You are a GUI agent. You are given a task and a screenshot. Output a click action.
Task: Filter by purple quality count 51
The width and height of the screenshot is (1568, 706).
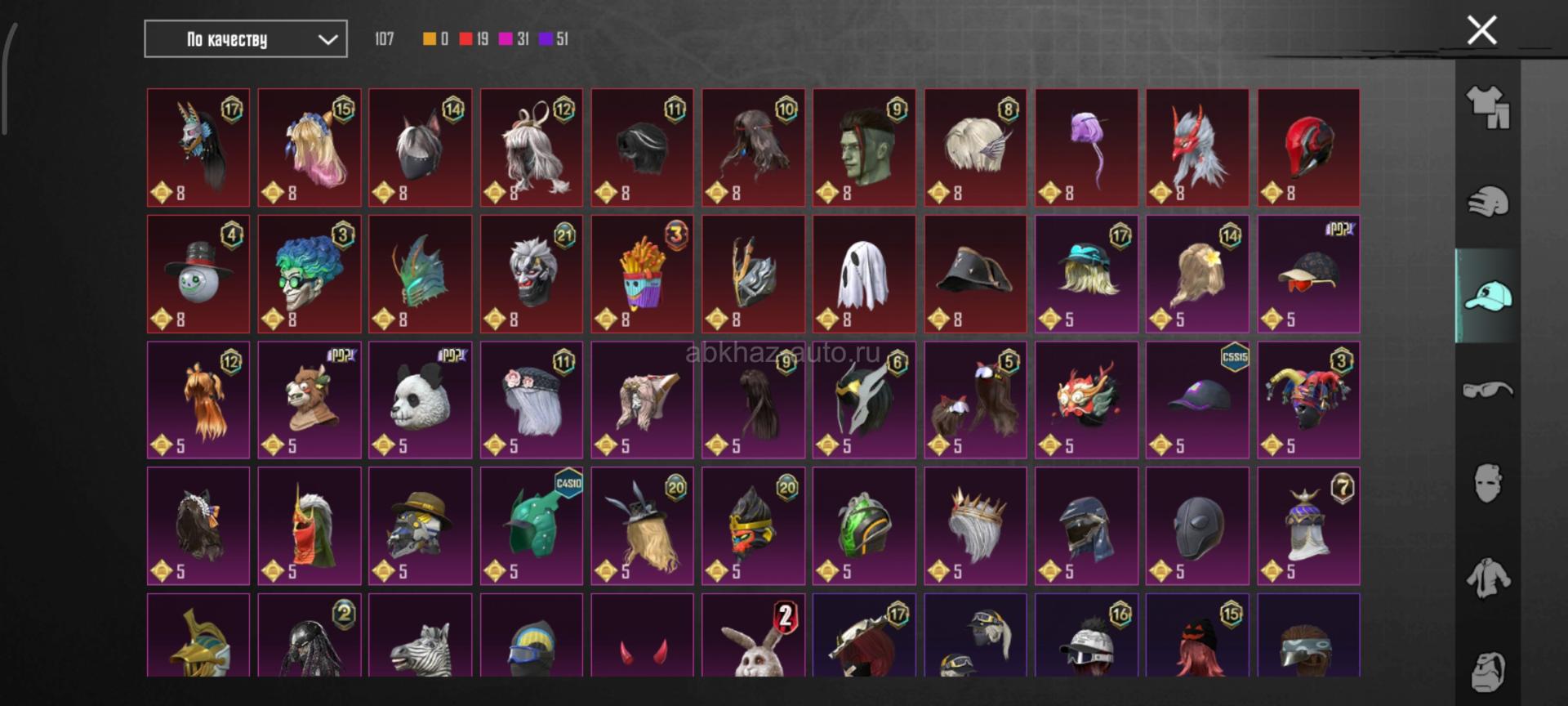click(555, 38)
